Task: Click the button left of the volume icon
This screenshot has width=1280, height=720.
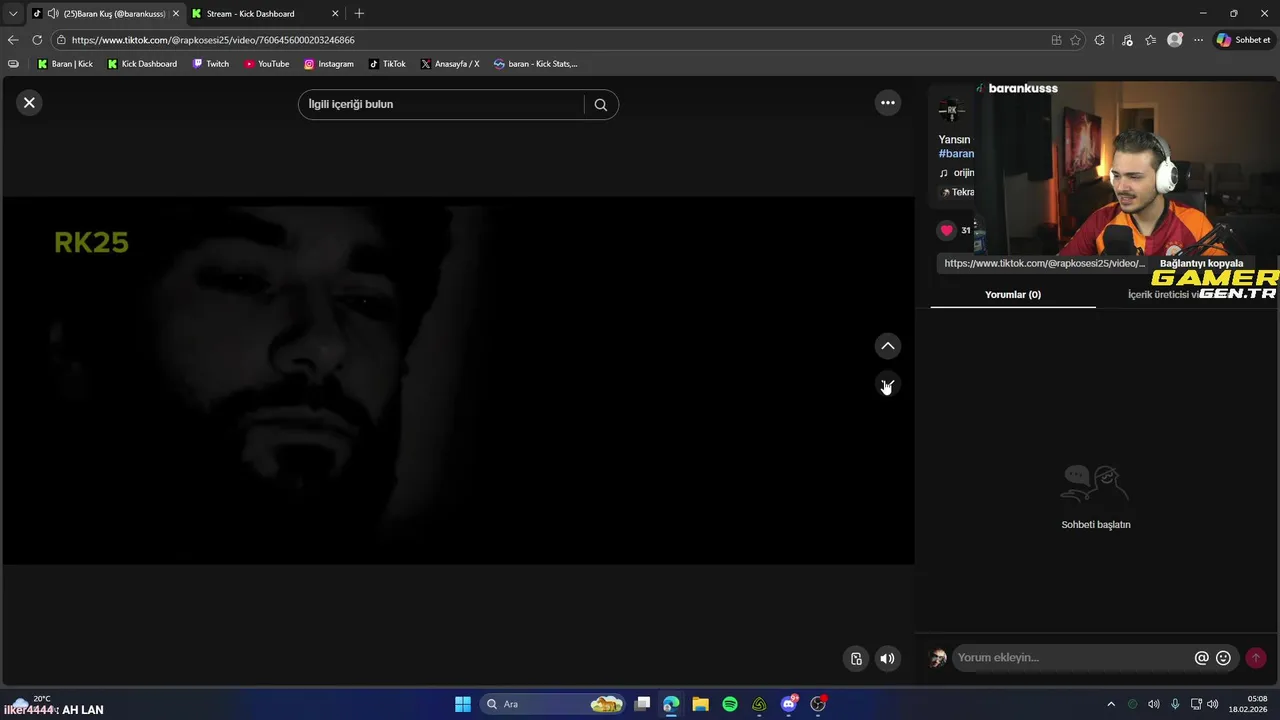Action: pyautogui.click(x=856, y=658)
